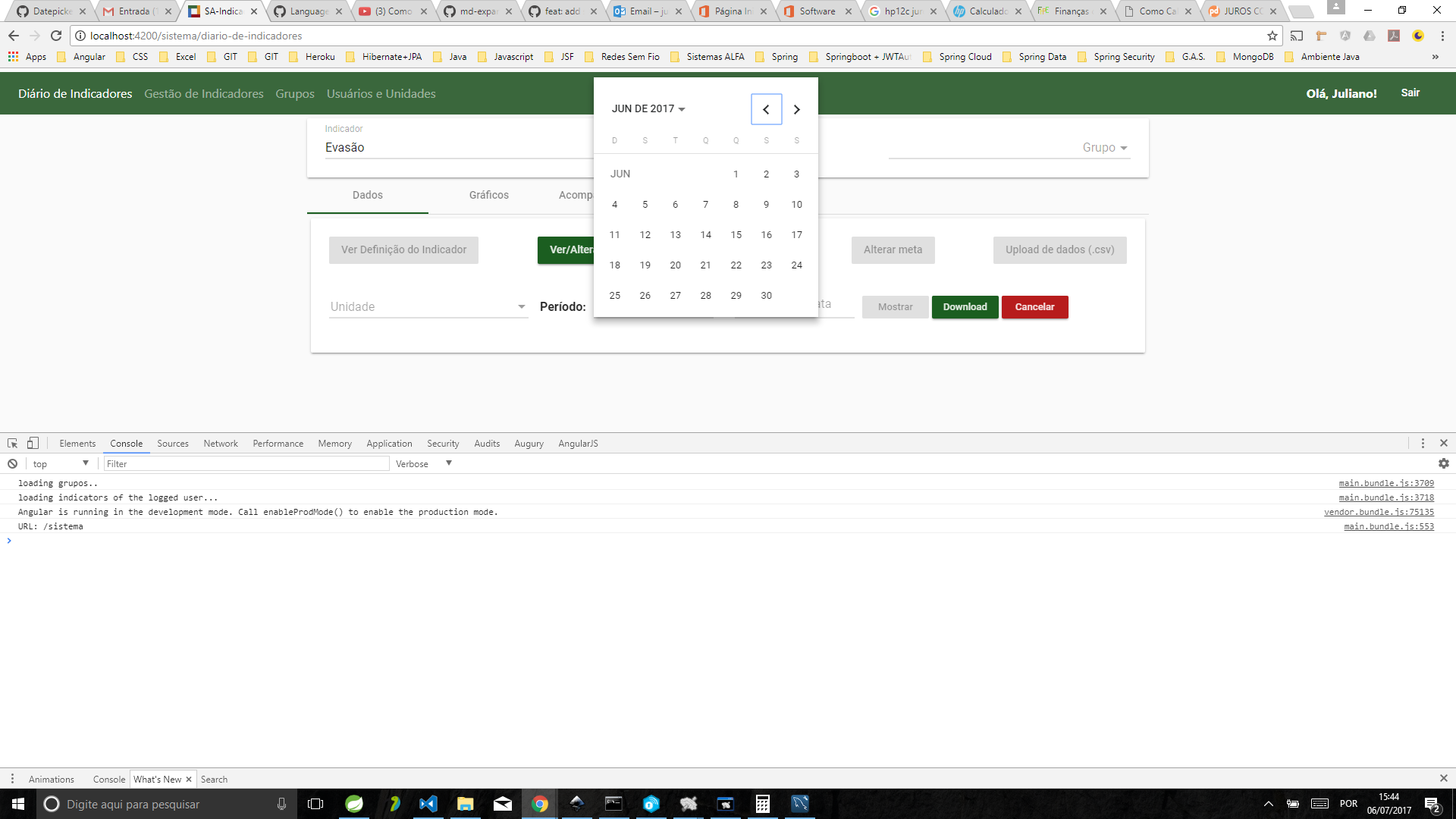Go to previous month in calendar
Viewport: 1456px width, 819px height.
(766, 109)
